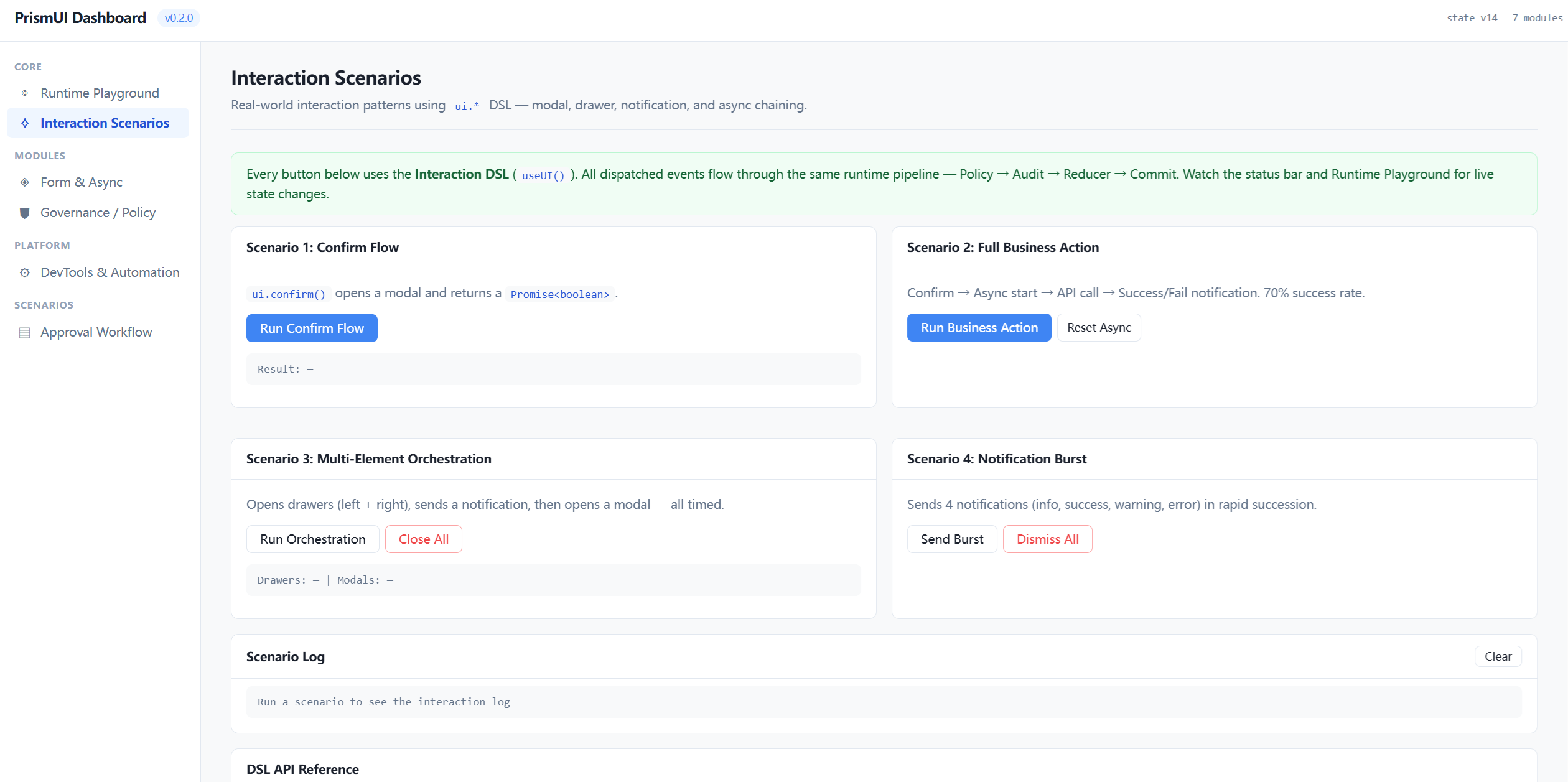1568x782 pixels.
Task: Close All drawers and modals
Action: (423, 539)
